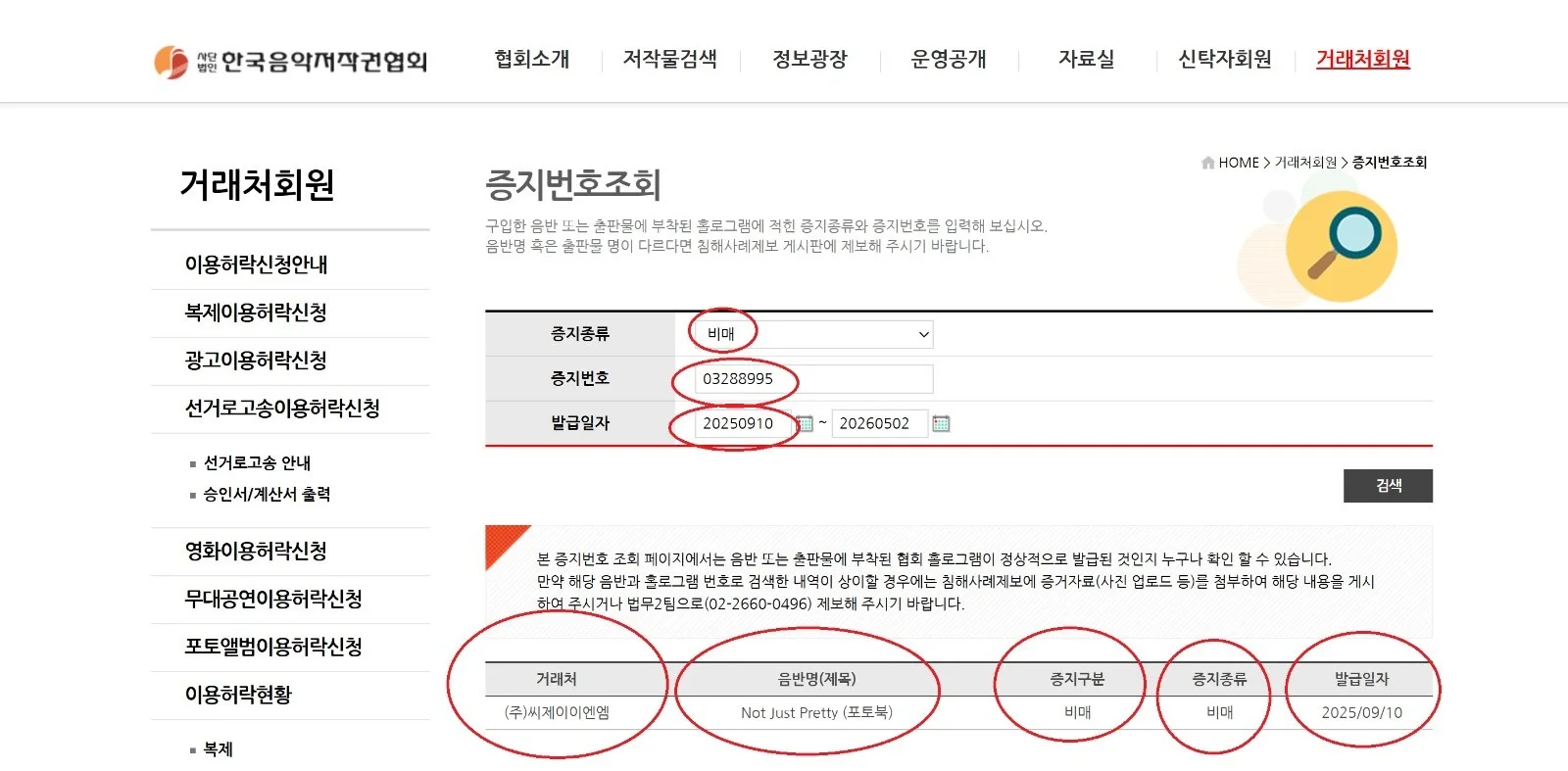1568x771 pixels.
Task: Go to 선거로고송이용허락신청 in sidebar
Action: [x=282, y=409]
